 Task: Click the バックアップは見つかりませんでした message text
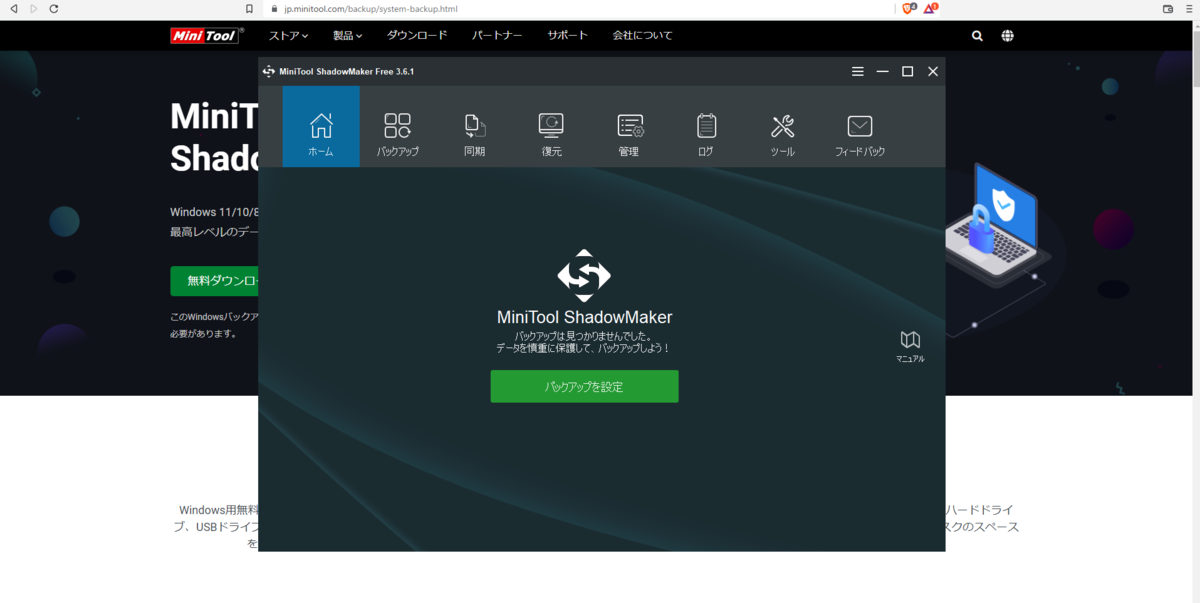click(x=584, y=336)
